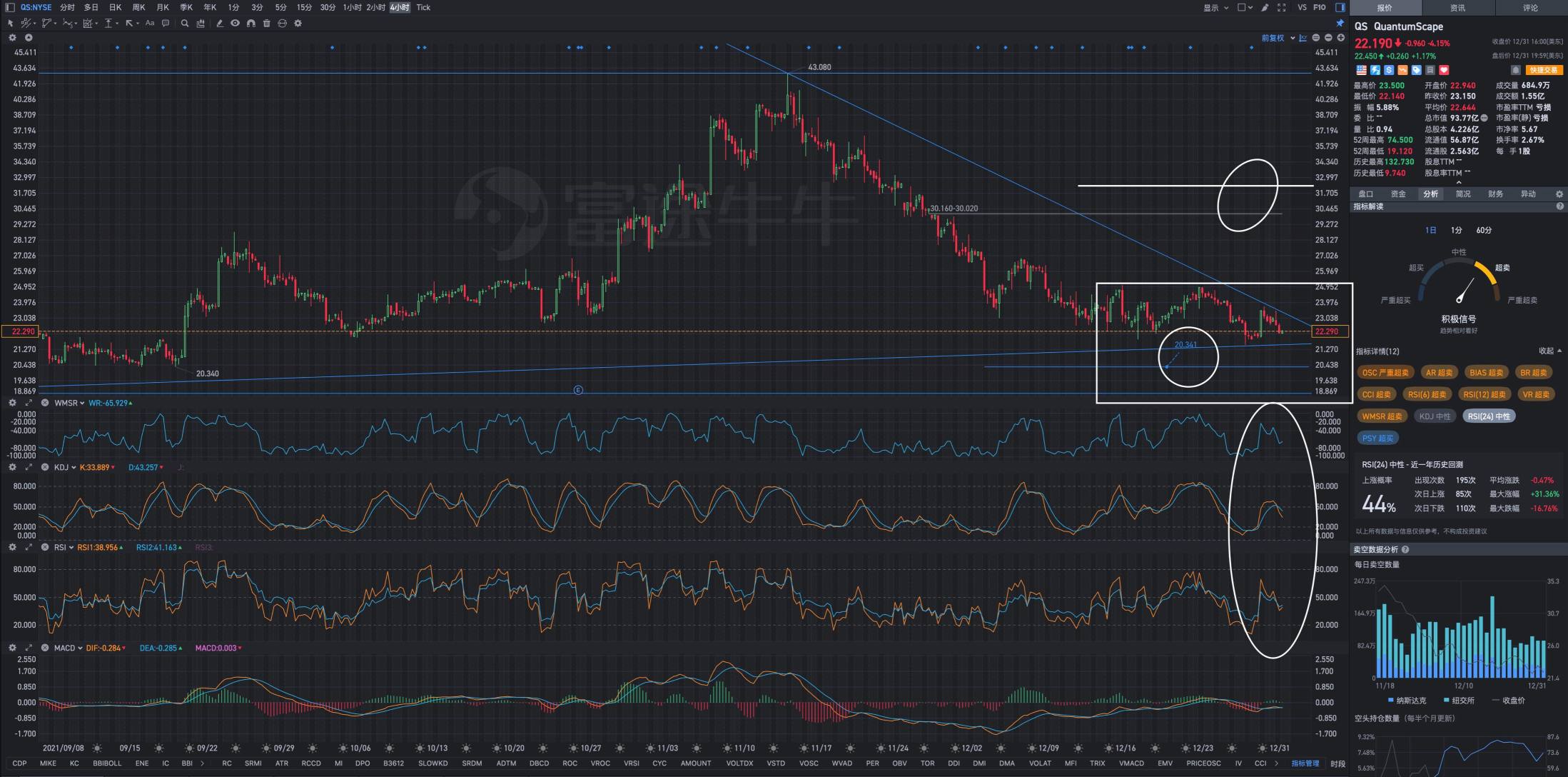This screenshot has width=1568, height=777.
Task: Open the 资讯 news tab
Action: point(1457,7)
